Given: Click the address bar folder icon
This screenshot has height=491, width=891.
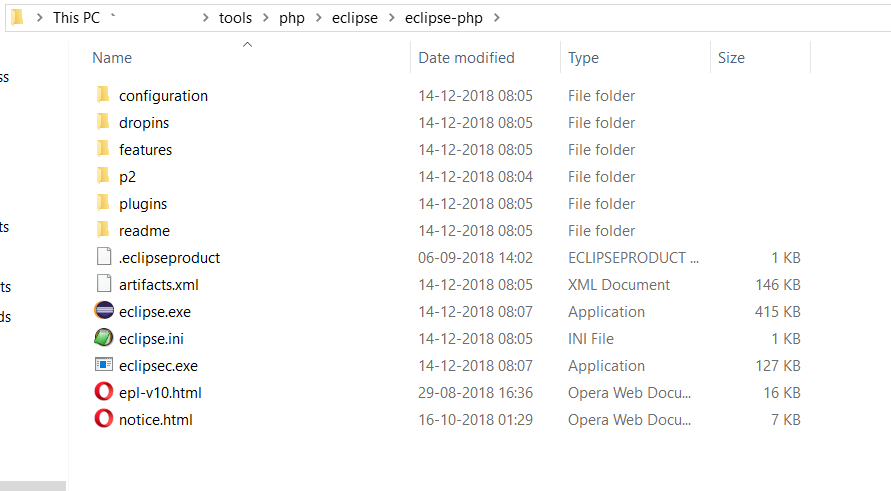Looking at the screenshot, I should (x=18, y=18).
